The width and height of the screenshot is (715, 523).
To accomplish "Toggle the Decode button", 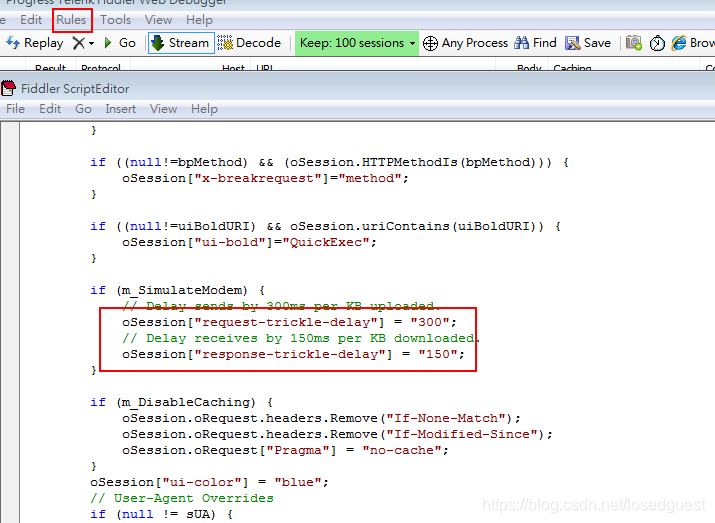I will pyautogui.click(x=249, y=43).
